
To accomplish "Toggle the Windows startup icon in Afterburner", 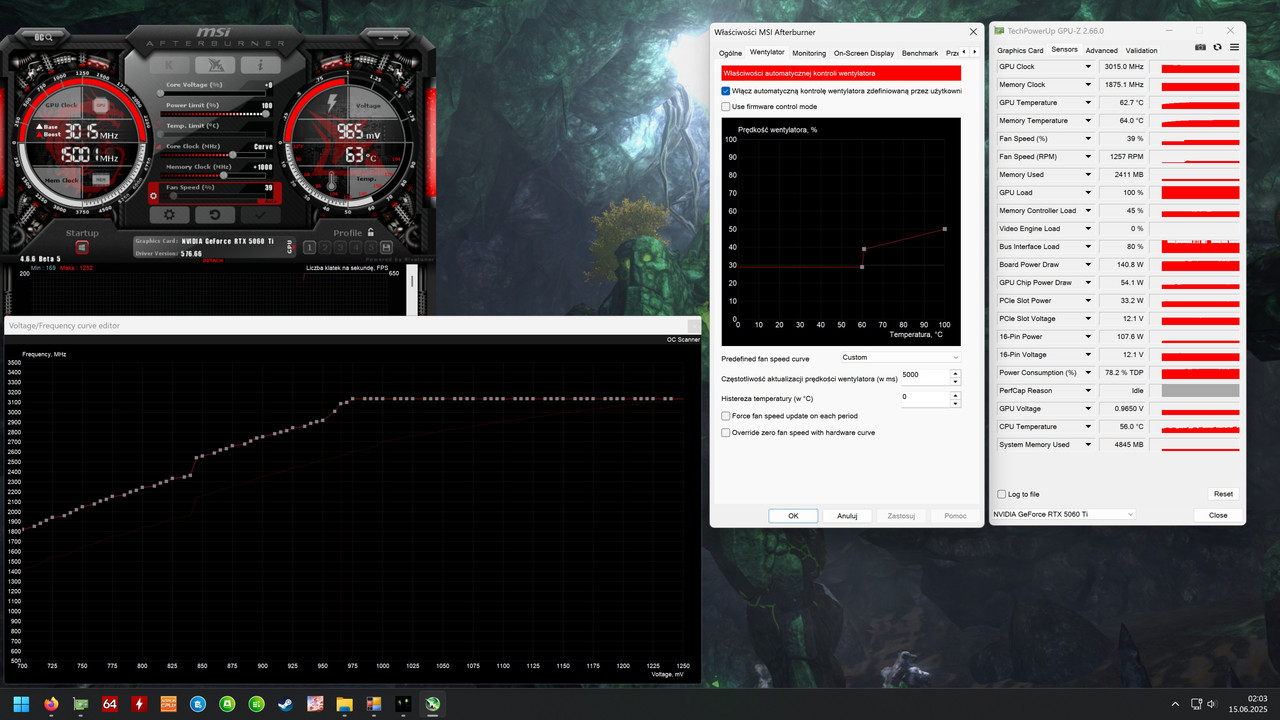I will [82, 247].
